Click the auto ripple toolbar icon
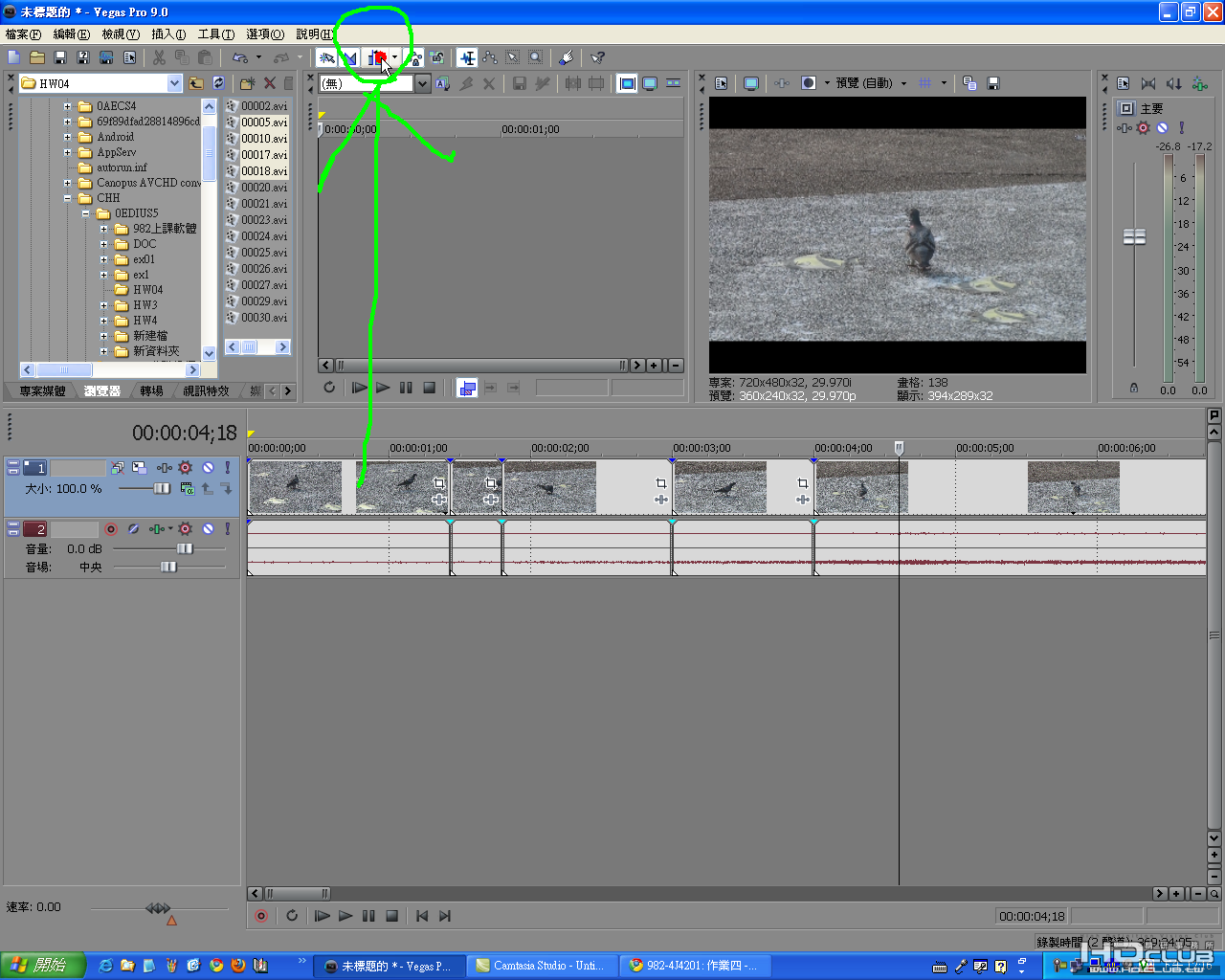The width and height of the screenshot is (1225, 980). [x=374, y=58]
